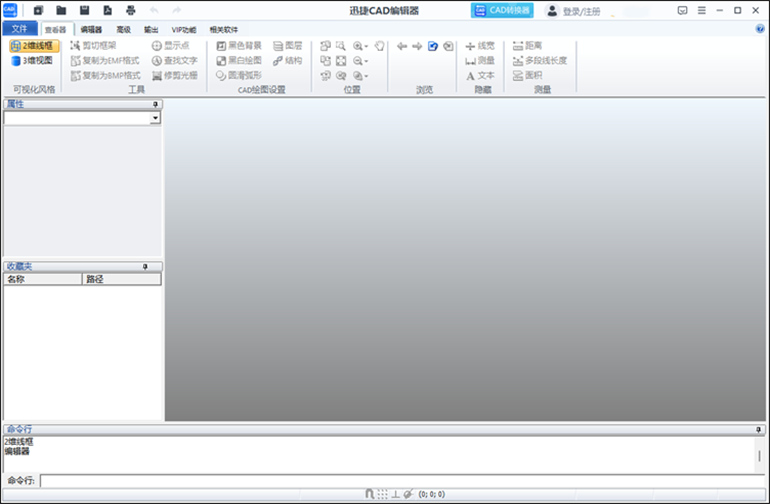Select the 距离 distance measure tool
This screenshot has width=770, height=504.
coord(527,46)
